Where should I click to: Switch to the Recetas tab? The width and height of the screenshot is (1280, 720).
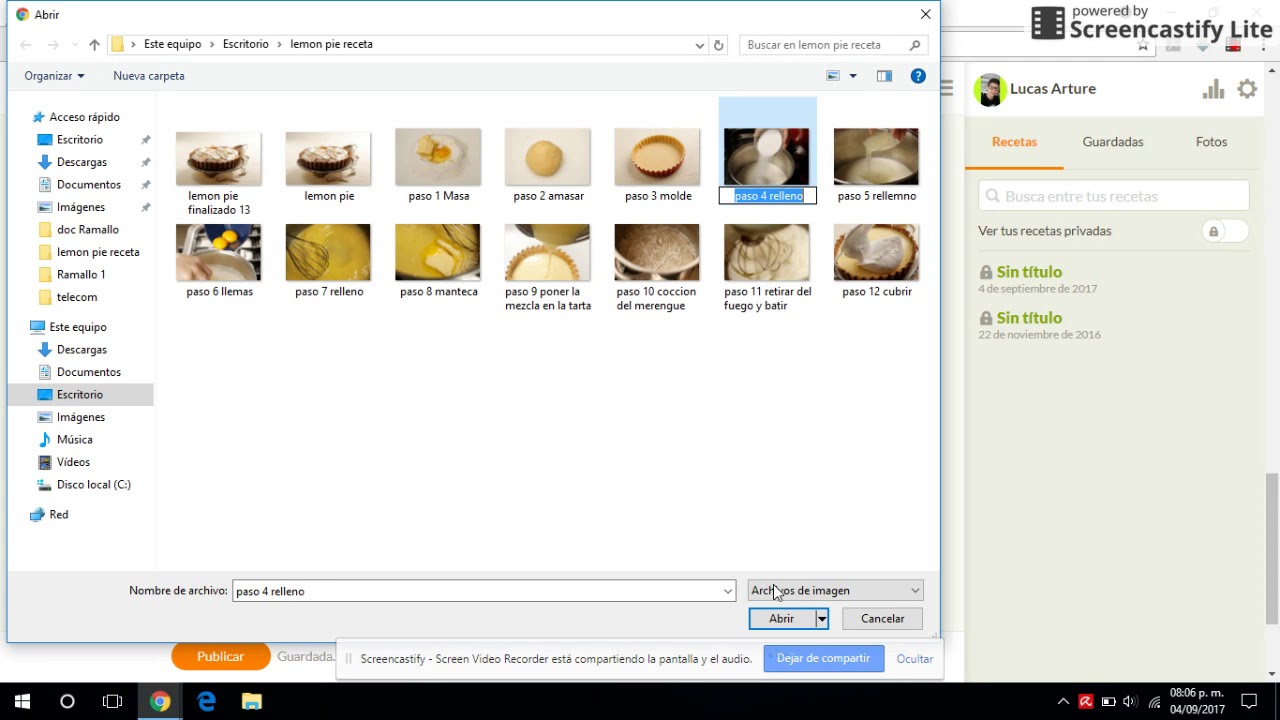(1014, 142)
